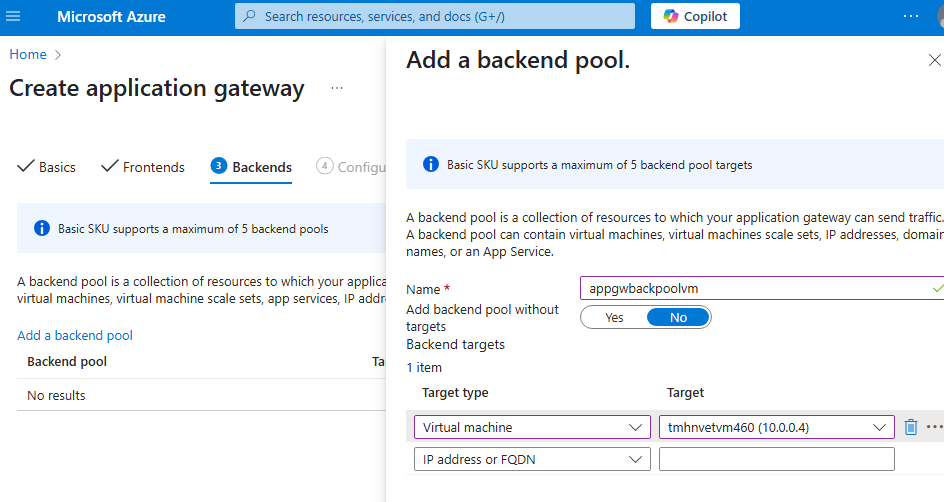Select No for backend pool without targets
This screenshot has height=502, width=944.
click(x=678, y=317)
